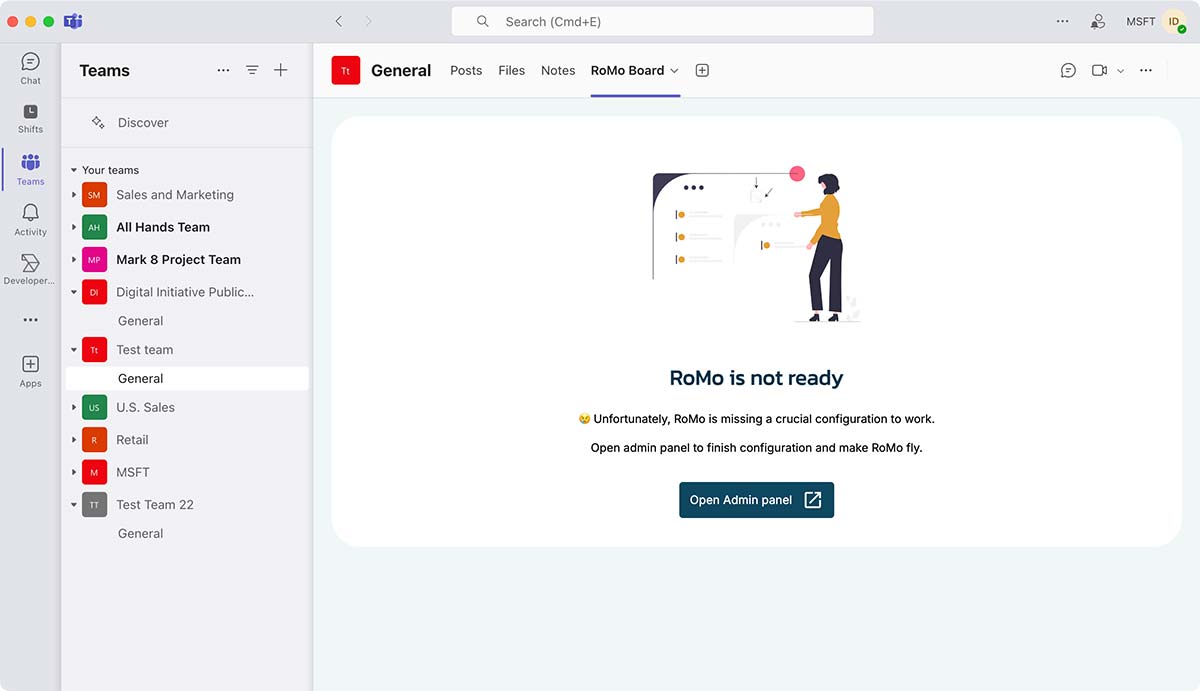Open the ID profile avatar menu

click(1174, 21)
